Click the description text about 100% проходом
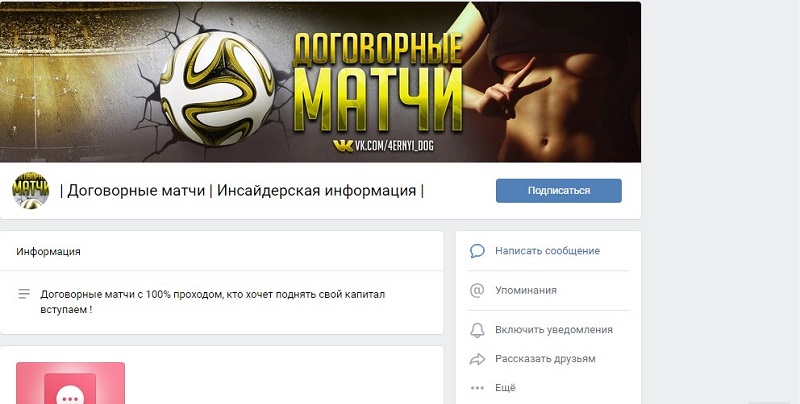 click(212, 302)
